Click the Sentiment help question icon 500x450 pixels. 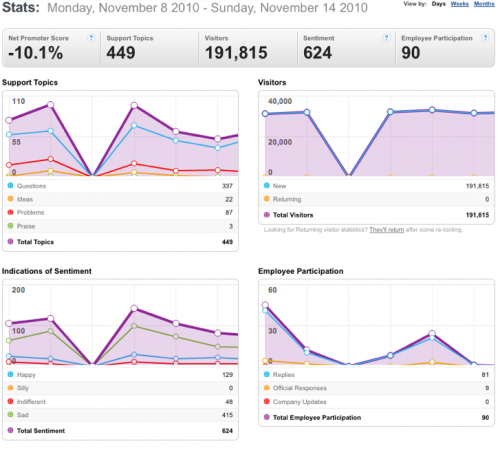(x=386, y=38)
